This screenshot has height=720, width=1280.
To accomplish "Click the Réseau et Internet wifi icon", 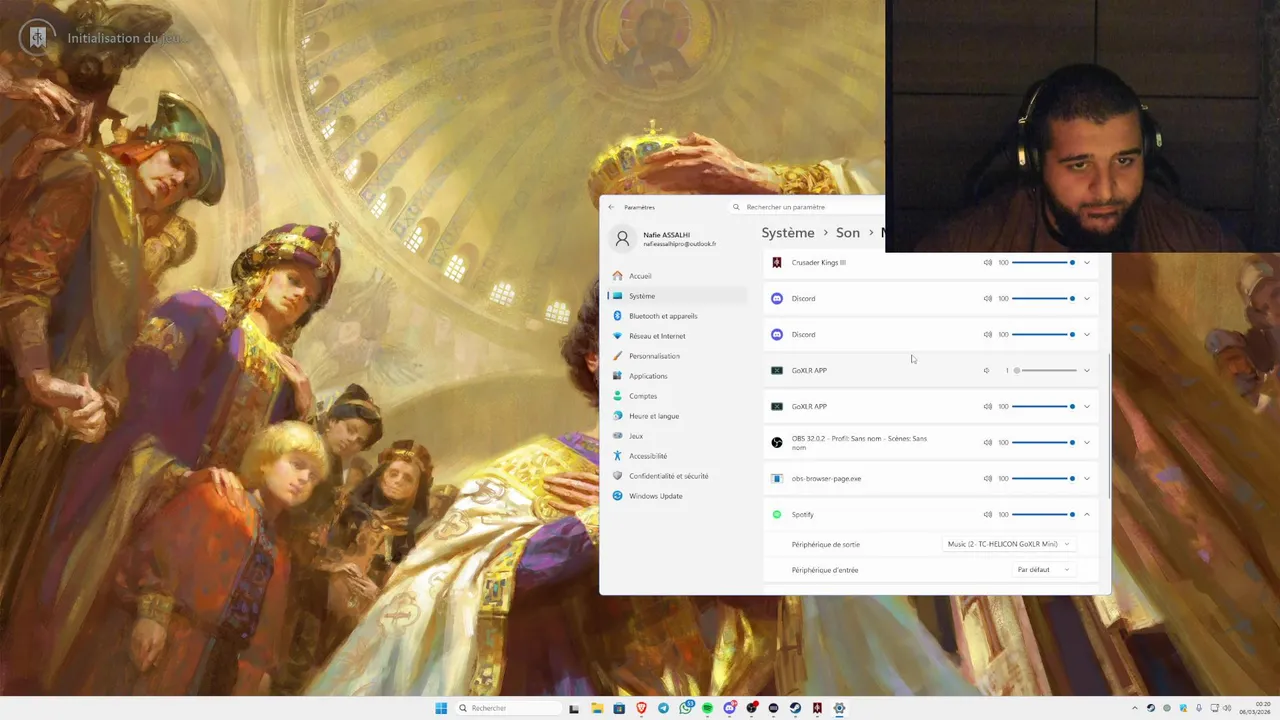I will 617,336.
